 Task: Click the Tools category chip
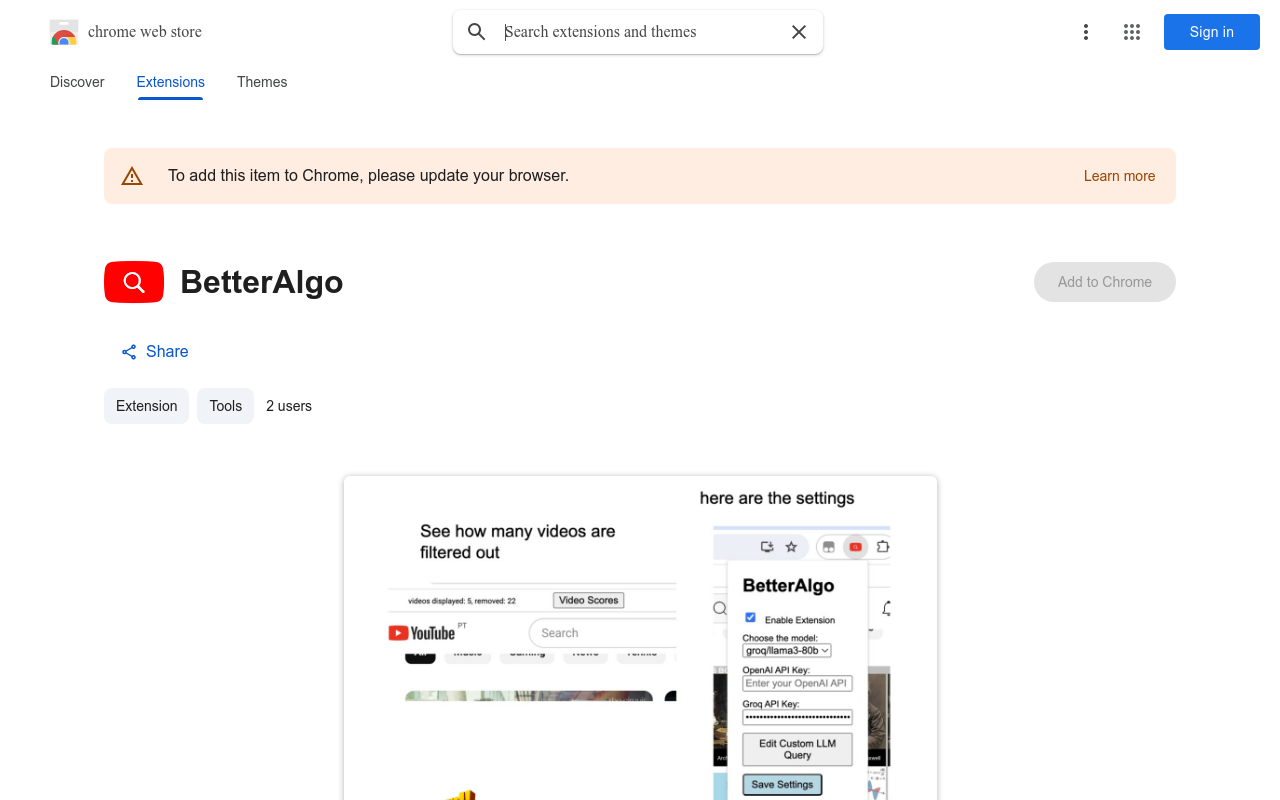click(226, 406)
